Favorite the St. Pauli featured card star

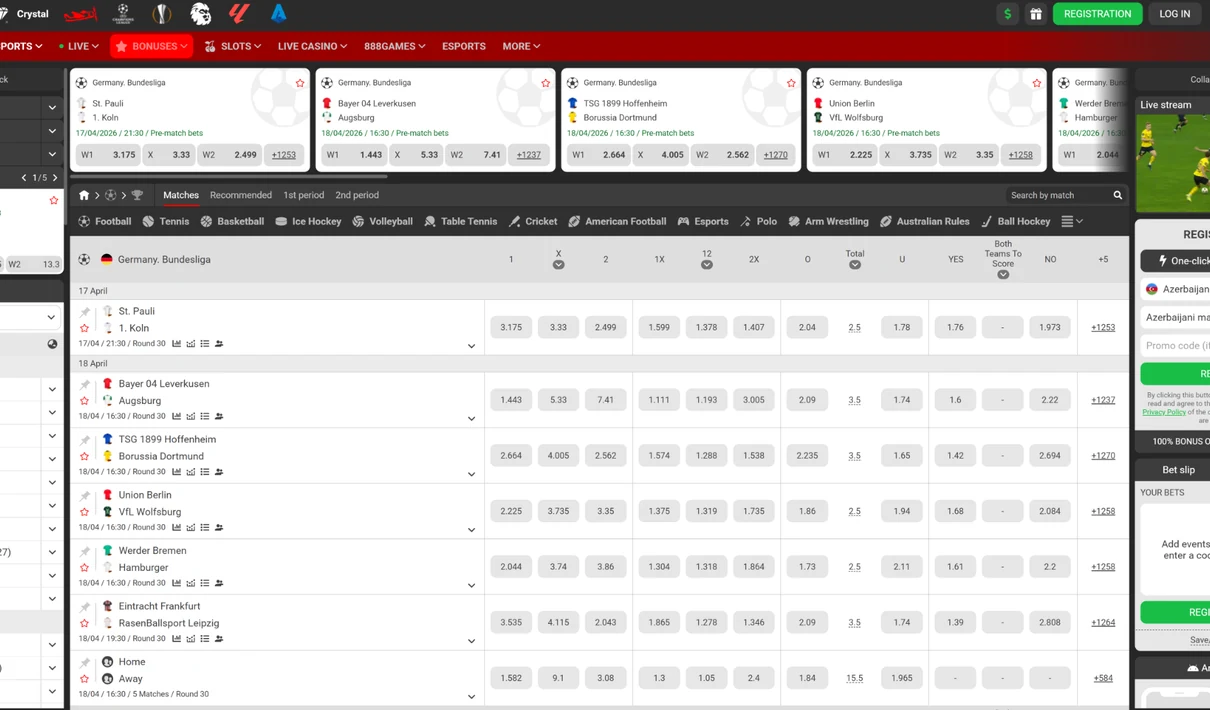(x=300, y=83)
